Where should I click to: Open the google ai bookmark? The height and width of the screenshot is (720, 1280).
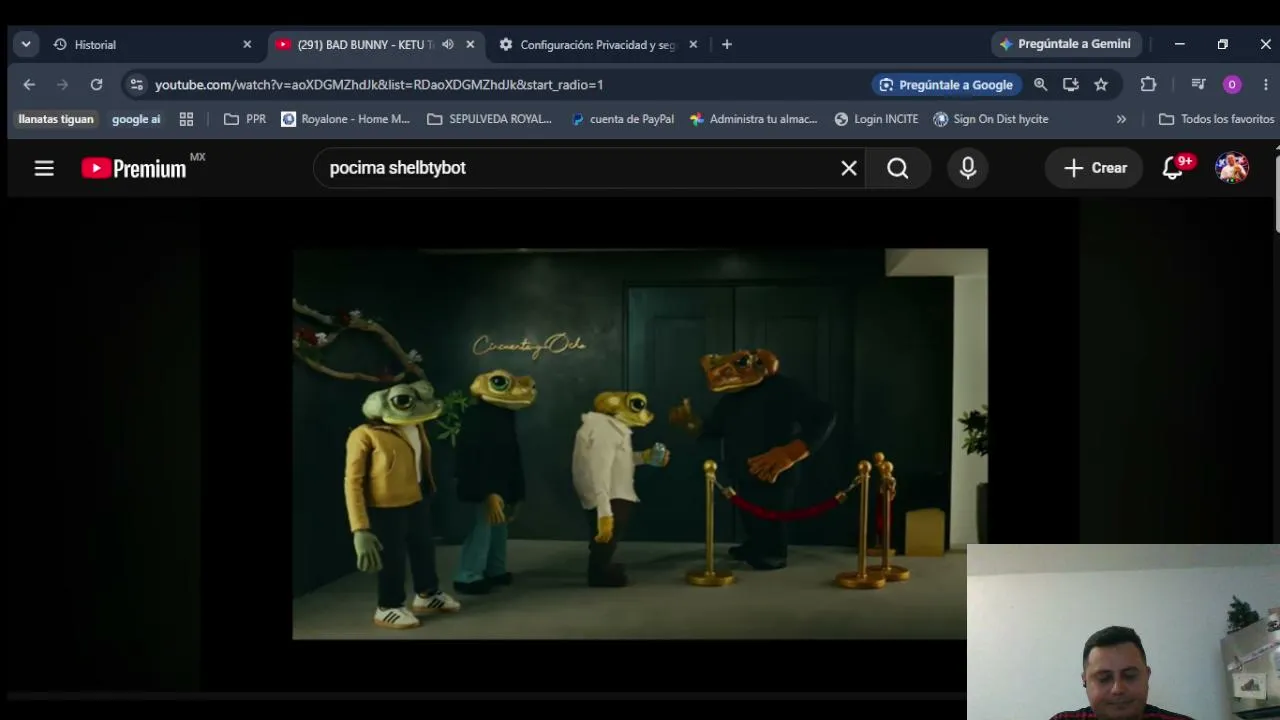point(136,119)
